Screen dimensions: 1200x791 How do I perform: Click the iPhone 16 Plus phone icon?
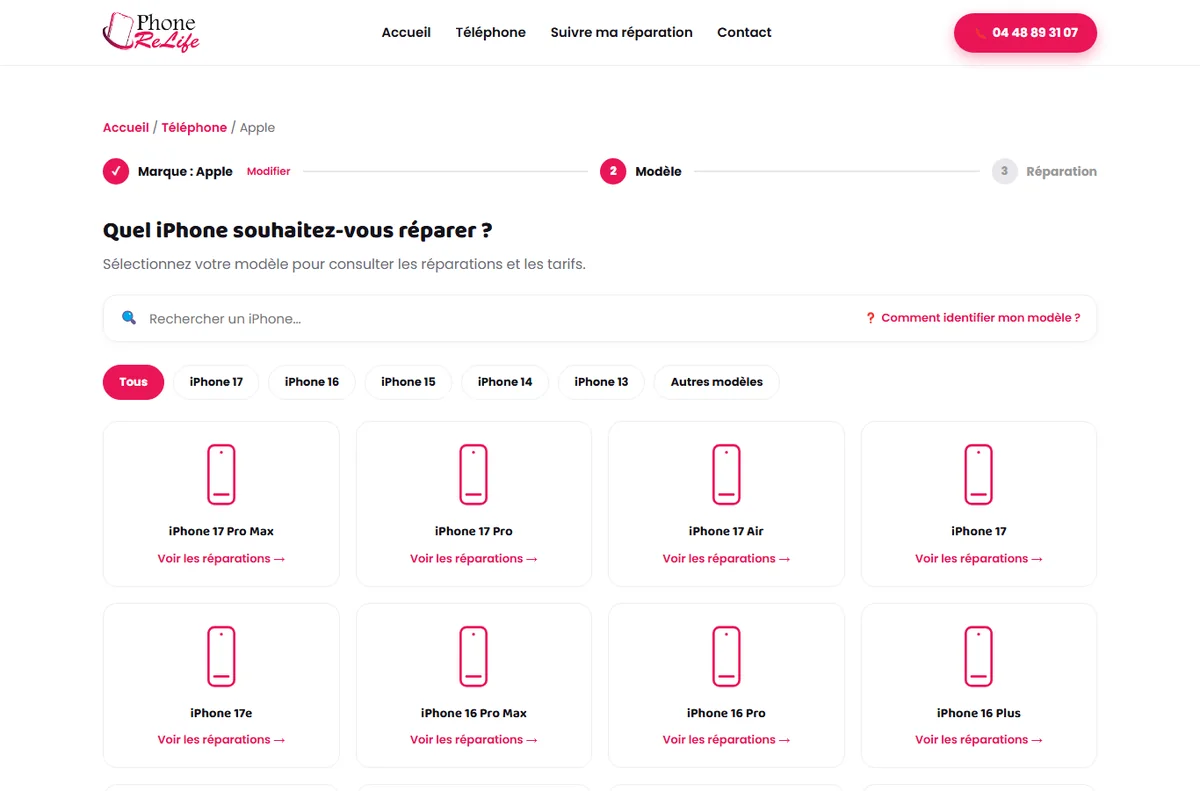[x=979, y=656]
